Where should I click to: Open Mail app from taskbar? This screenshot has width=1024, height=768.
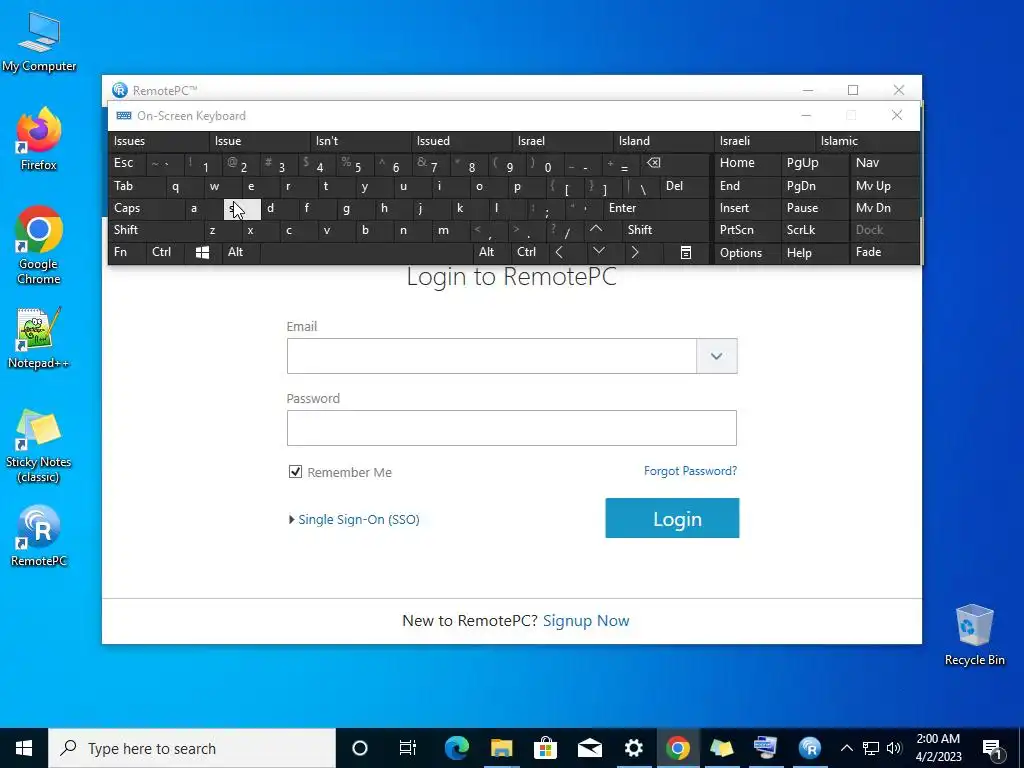(x=590, y=748)
